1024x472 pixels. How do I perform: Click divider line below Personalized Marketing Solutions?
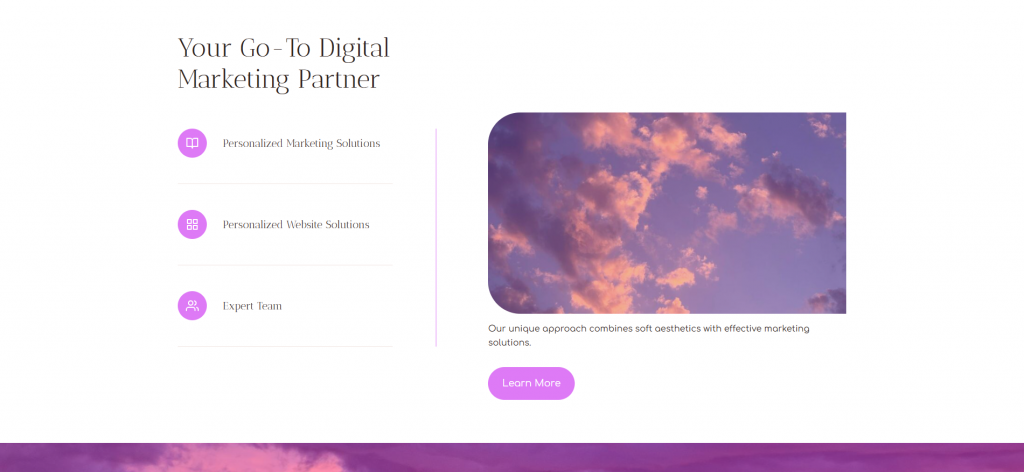click(285, 183)
